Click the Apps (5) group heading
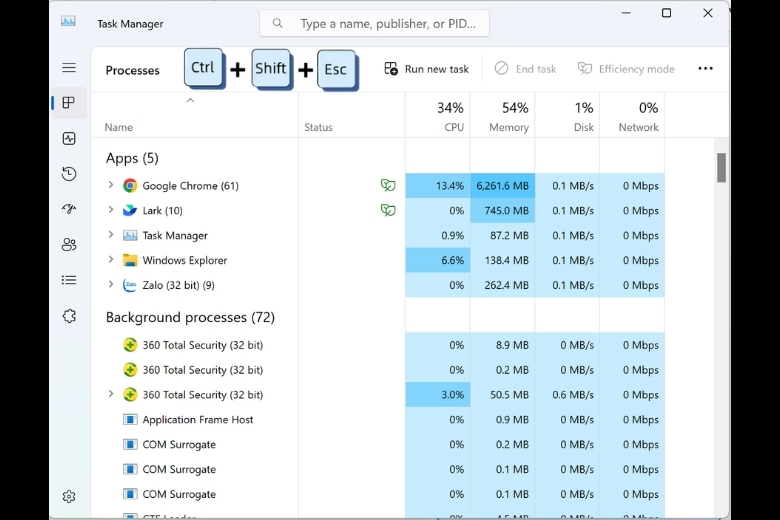 [132, 158]
